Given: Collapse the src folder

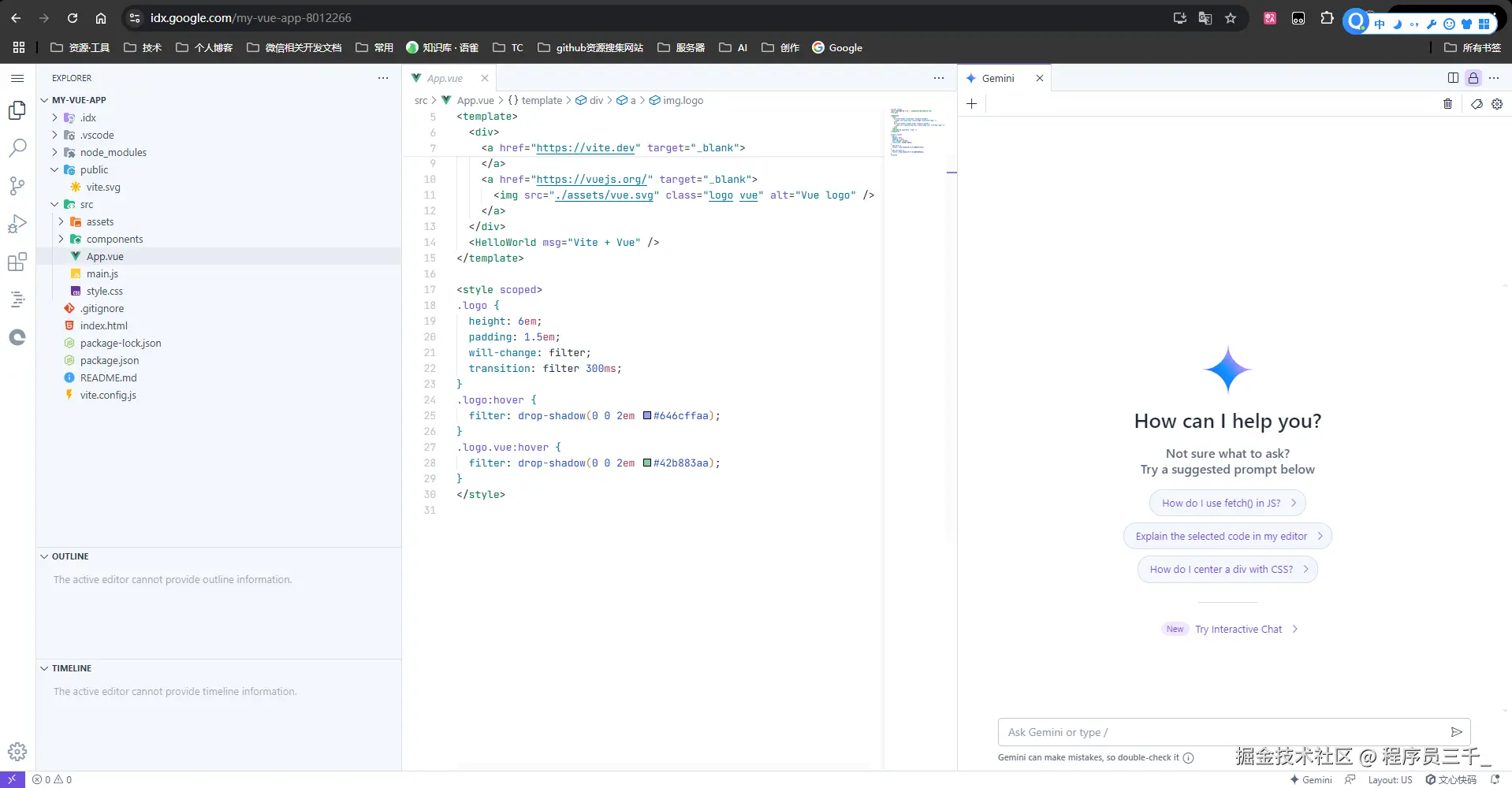Looking at the screenshot, I should 54,204.
